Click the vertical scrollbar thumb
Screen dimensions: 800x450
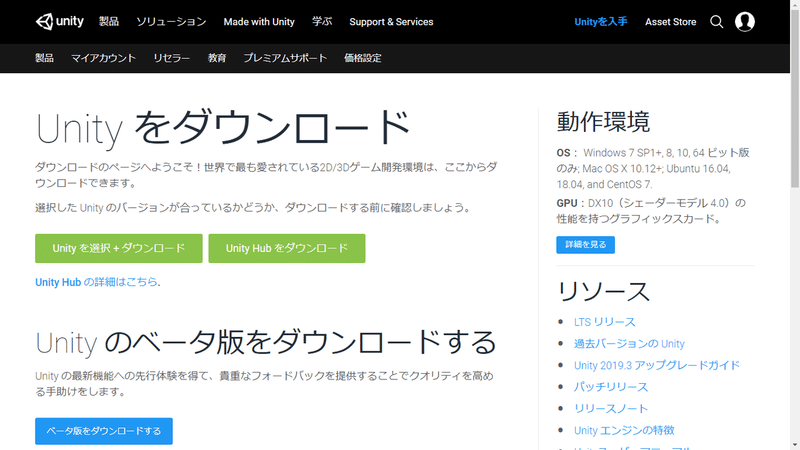(x=795, y=99)
